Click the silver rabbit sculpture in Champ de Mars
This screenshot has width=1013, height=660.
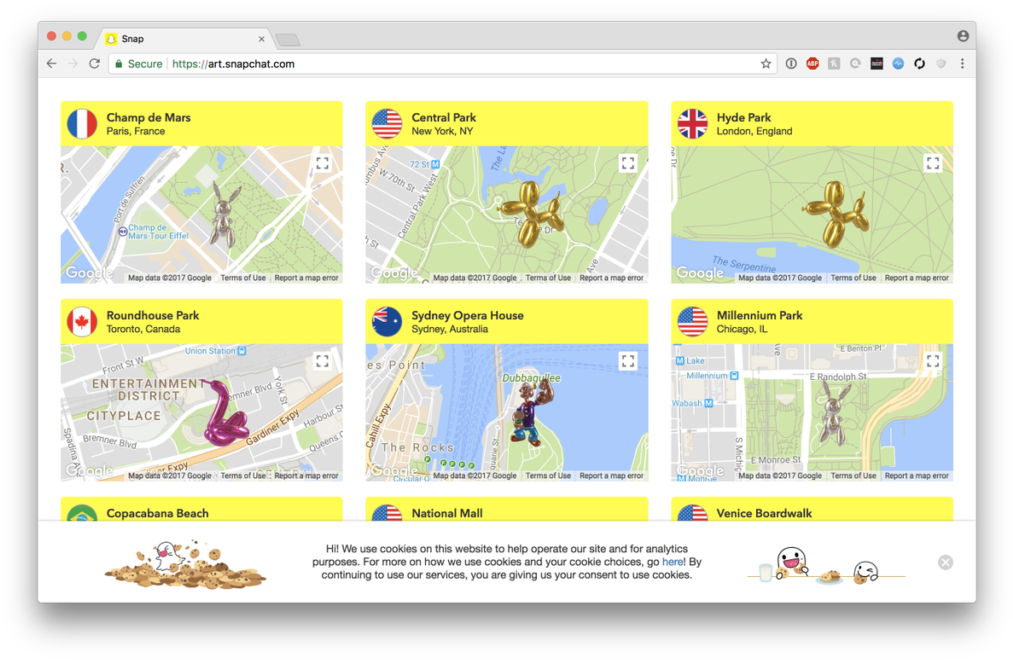click(224, 214)
